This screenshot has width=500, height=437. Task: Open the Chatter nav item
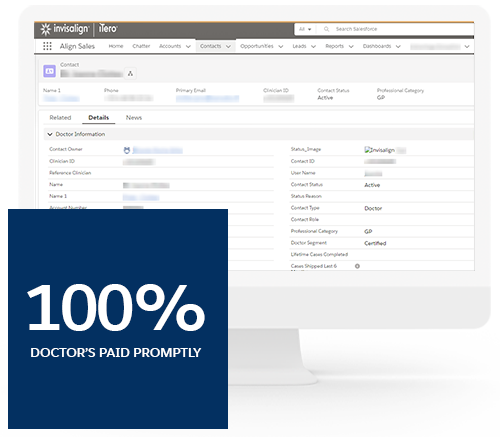141,46
